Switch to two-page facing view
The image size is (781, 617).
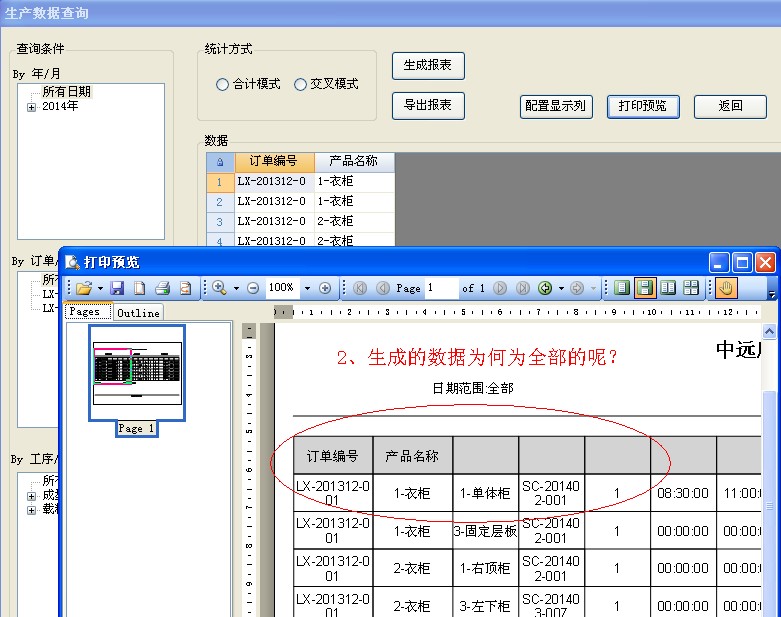point(667,288)
